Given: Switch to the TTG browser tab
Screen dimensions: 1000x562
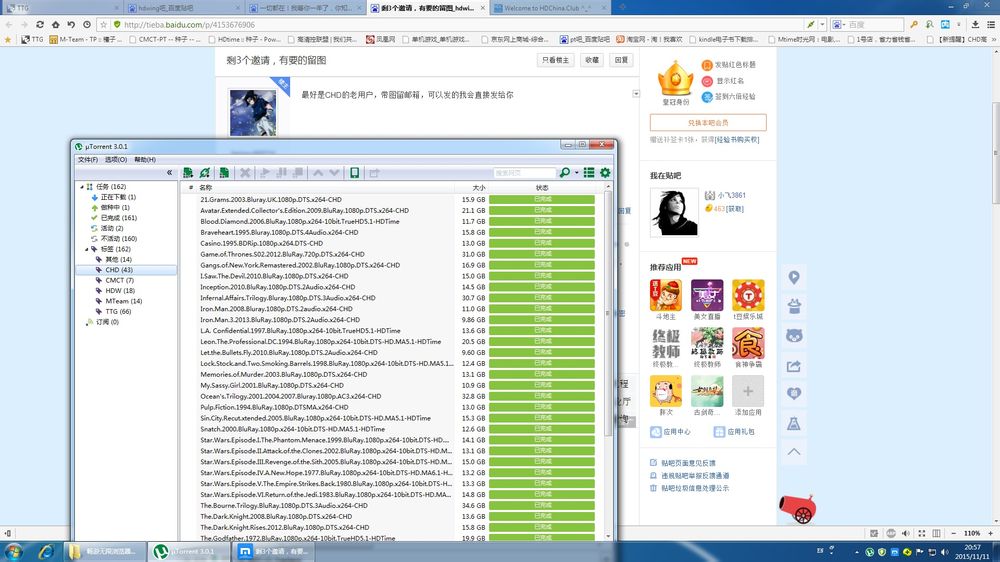Looking at the screenshot, I should pyautogui.click(x=61, y=8).
